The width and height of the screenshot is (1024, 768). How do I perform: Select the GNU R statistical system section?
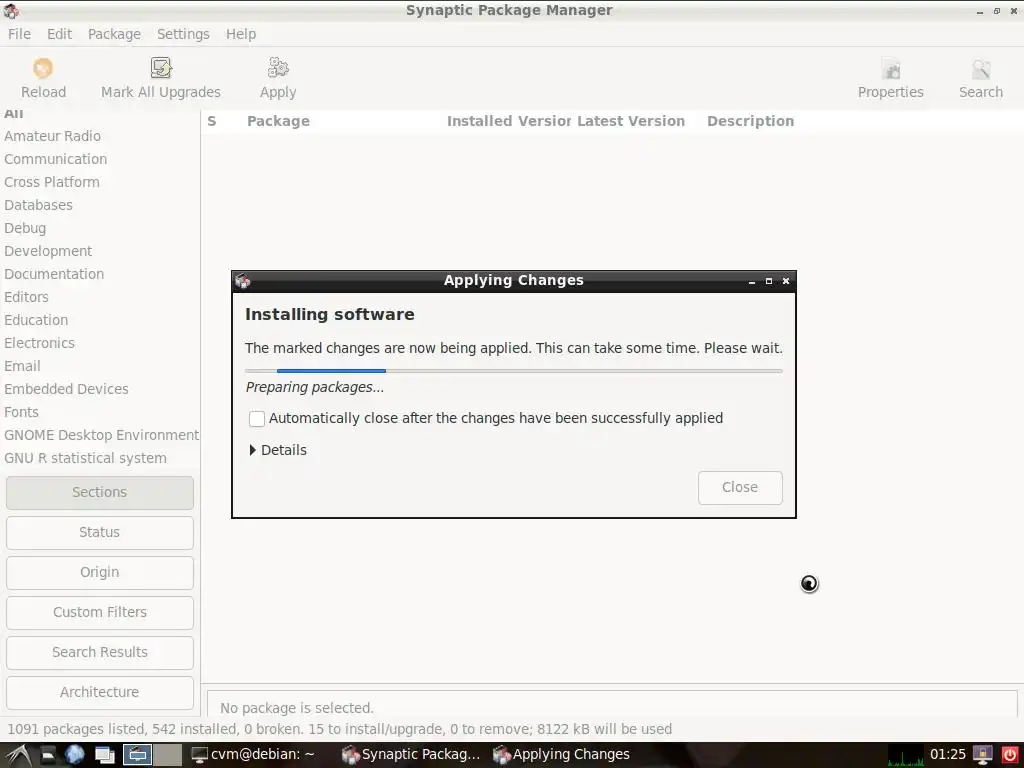[x=85, y=458]
